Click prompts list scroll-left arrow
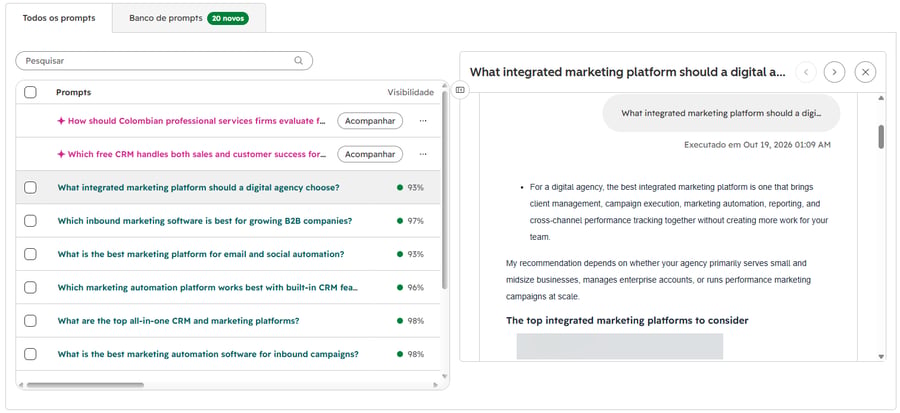This screenshot has width=900, height=413. 21,384
